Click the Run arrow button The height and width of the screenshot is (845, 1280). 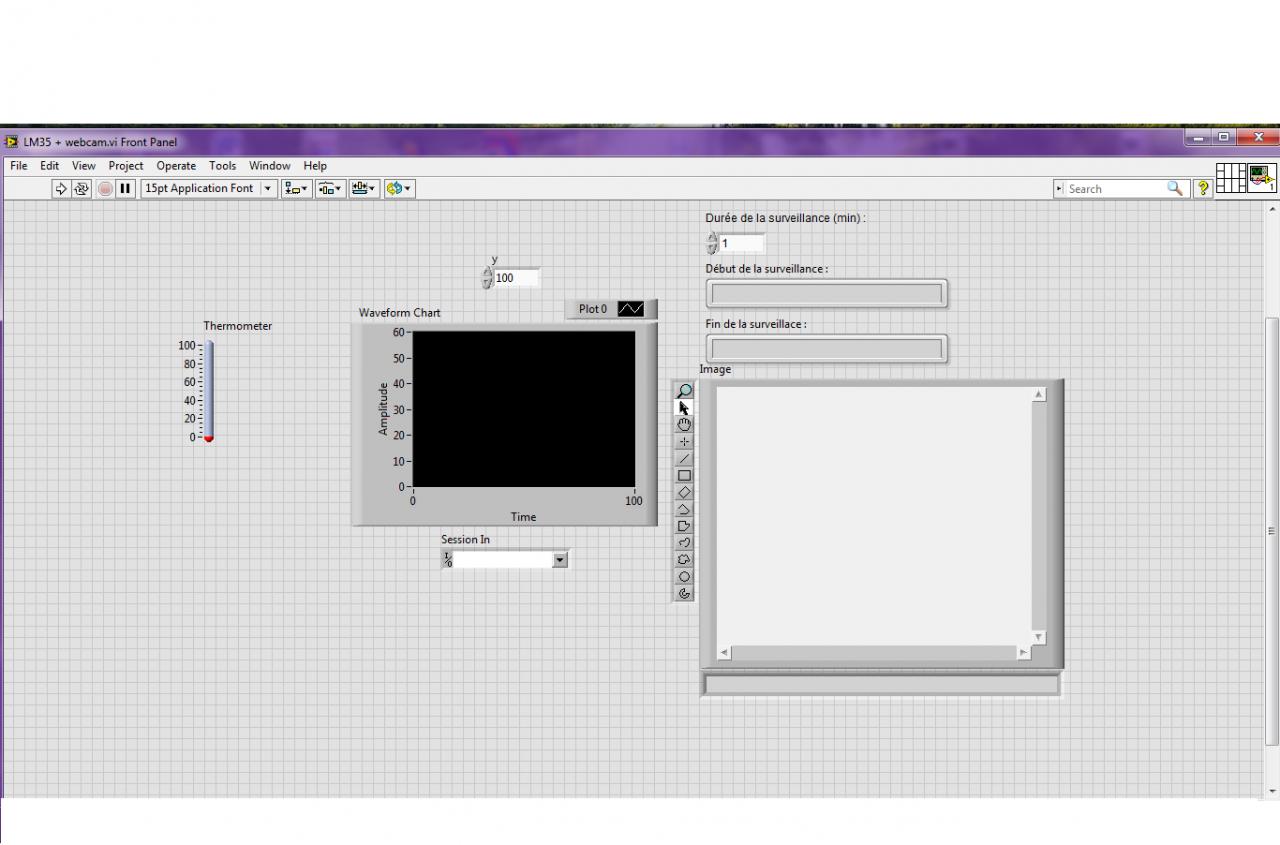[61, 188]
